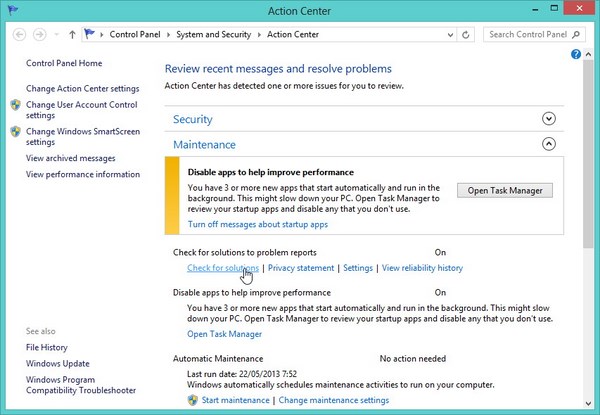Click 'Disable apps to help improve performance' bold title

(x=271, y=172)
